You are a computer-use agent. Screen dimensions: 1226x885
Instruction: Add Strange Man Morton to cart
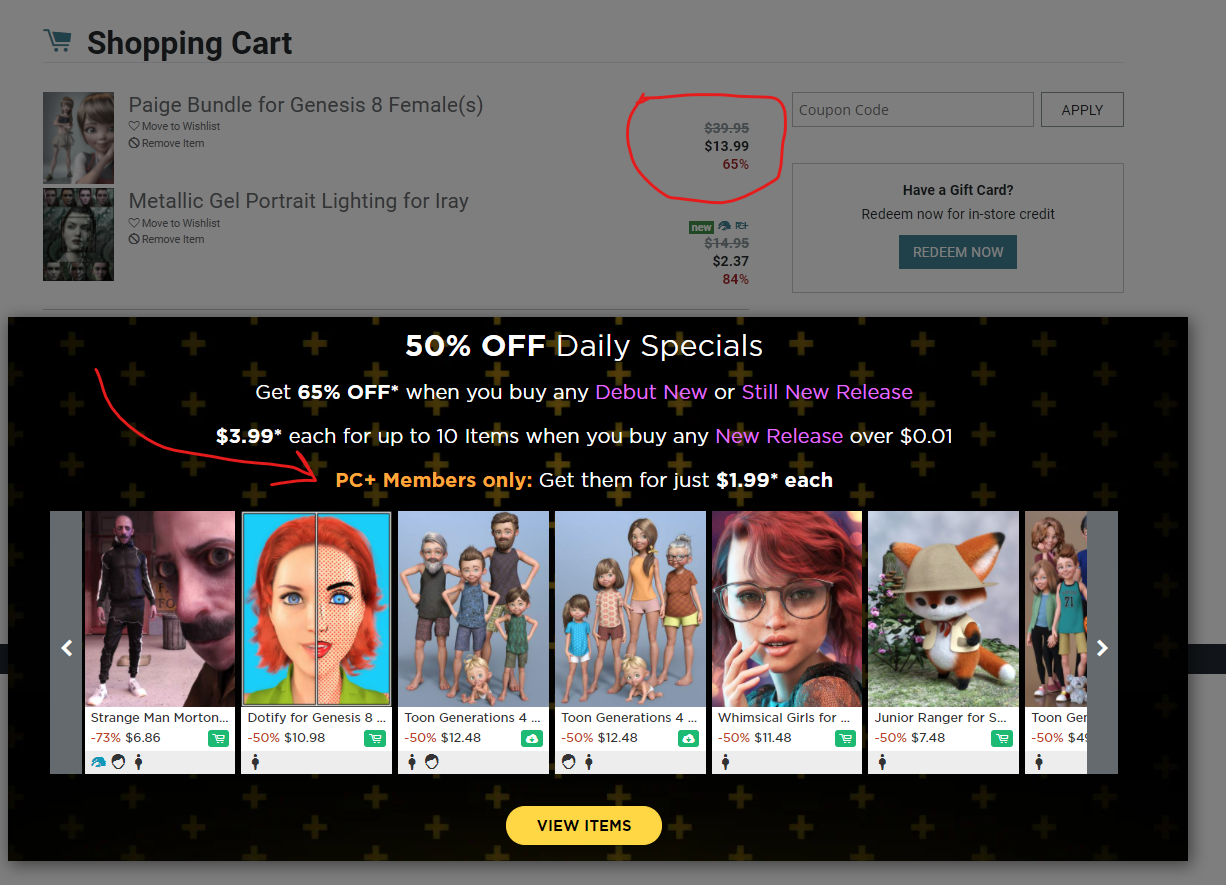click(x=218, y=739)
